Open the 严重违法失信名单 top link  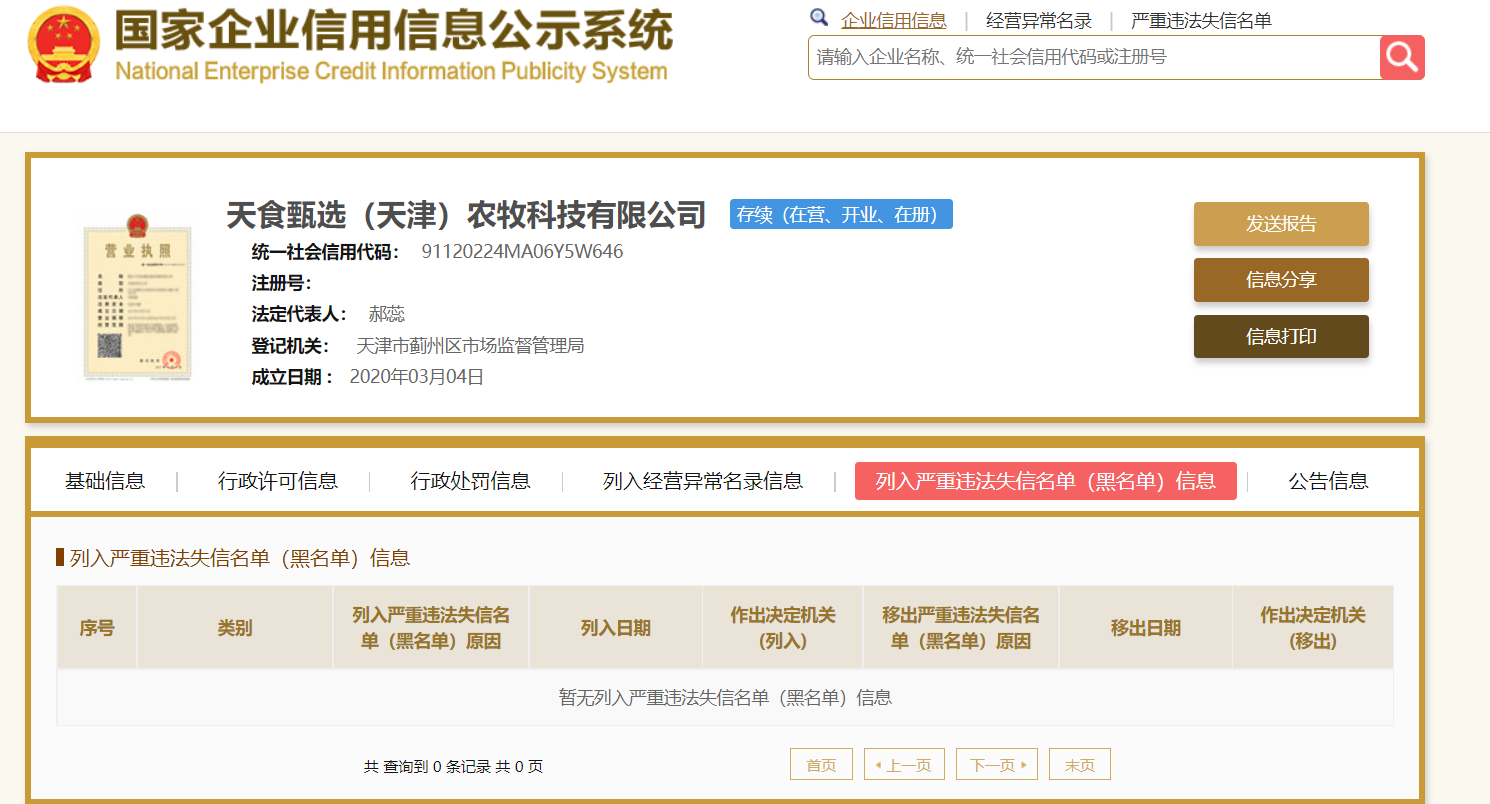coord(1201,20)
